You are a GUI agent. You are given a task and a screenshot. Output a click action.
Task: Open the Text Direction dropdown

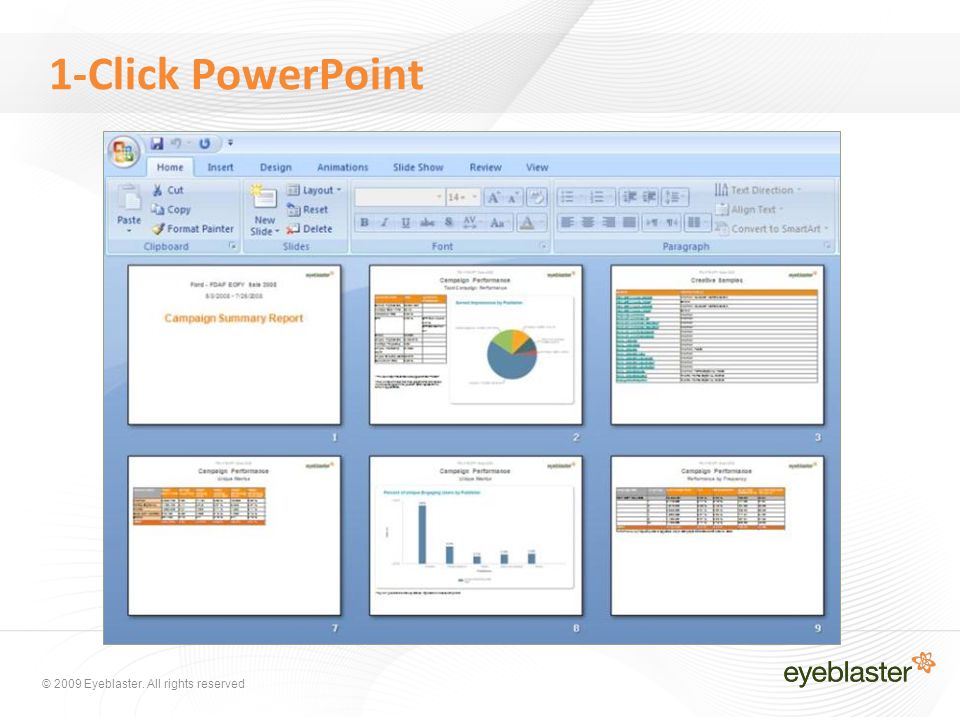pos(758,190)
